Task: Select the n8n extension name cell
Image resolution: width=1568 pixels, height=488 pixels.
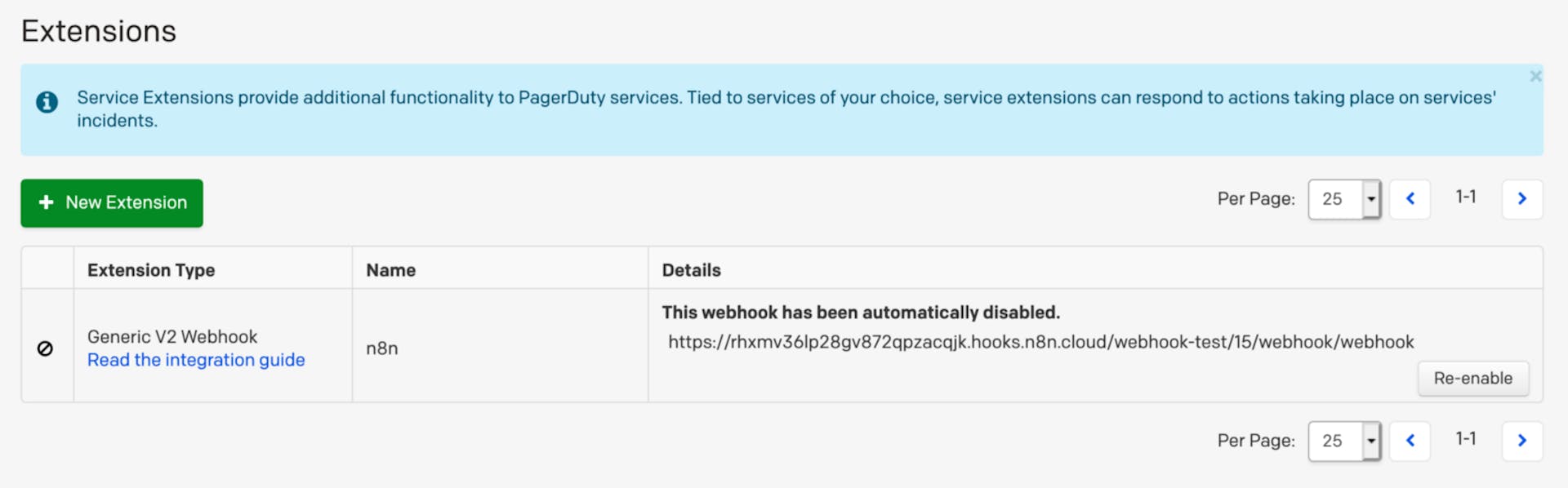Action: pos(382,348)
